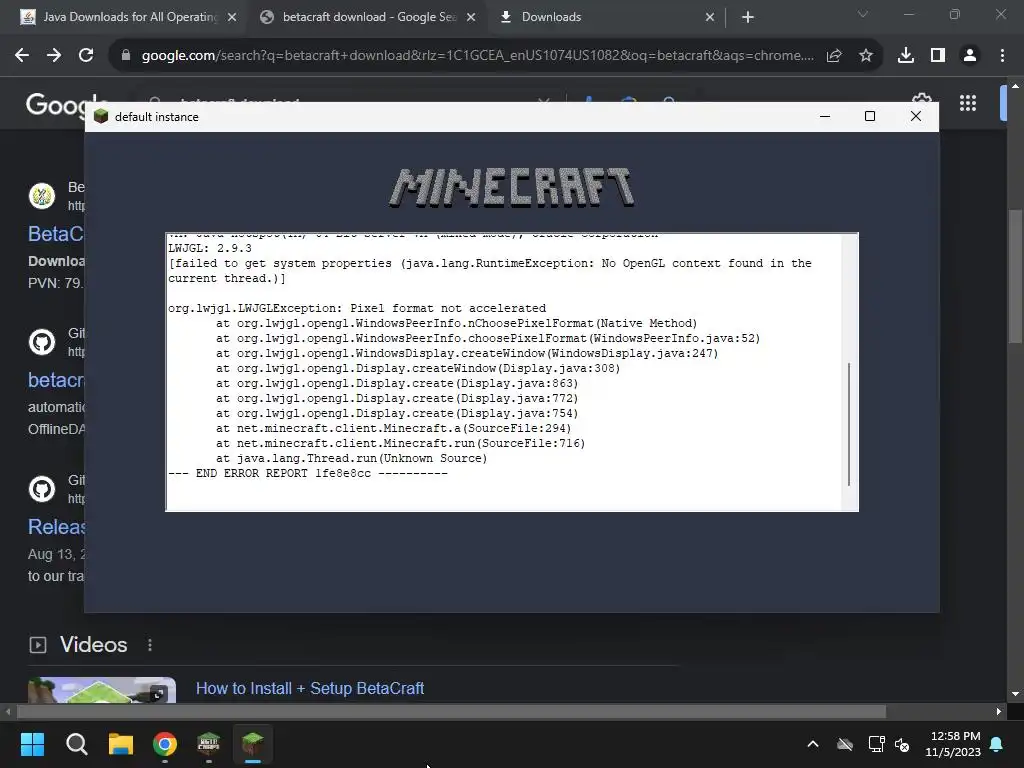Close the betacraft download search tab
Screen dimensions: 1024x768
pyautogui.click(x=471, y=17)
